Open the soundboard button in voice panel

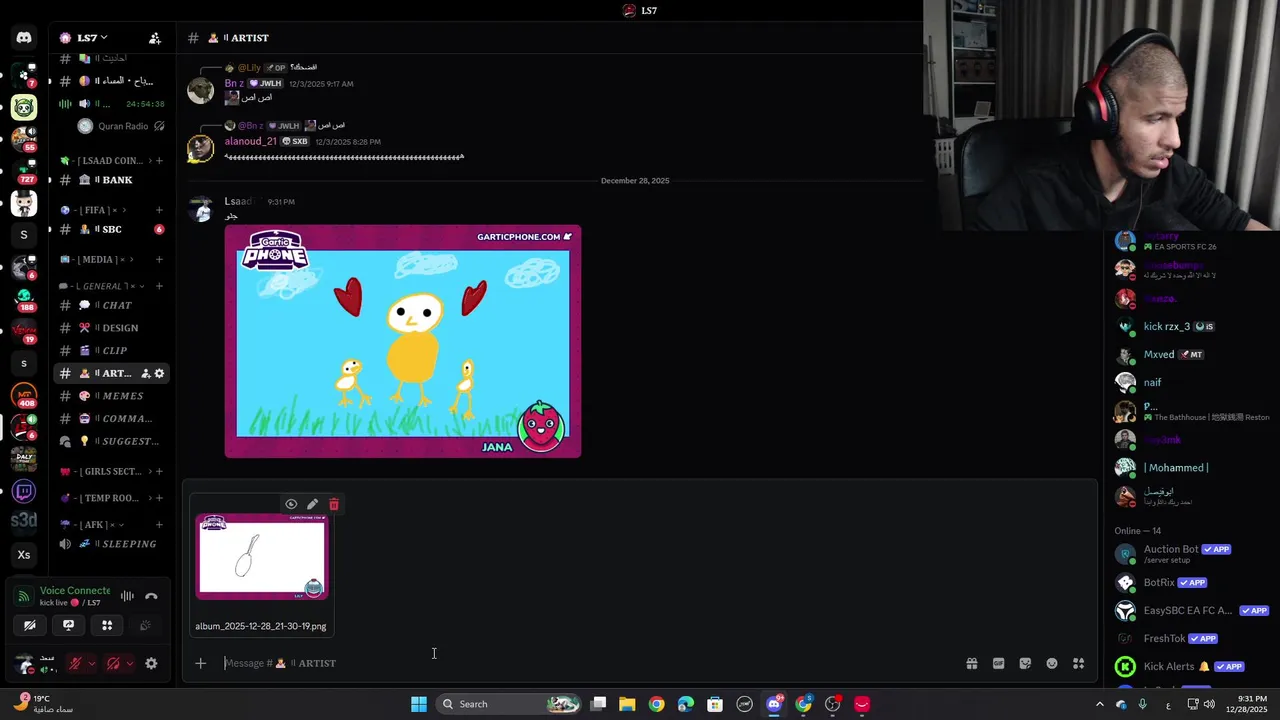(145, 625)
